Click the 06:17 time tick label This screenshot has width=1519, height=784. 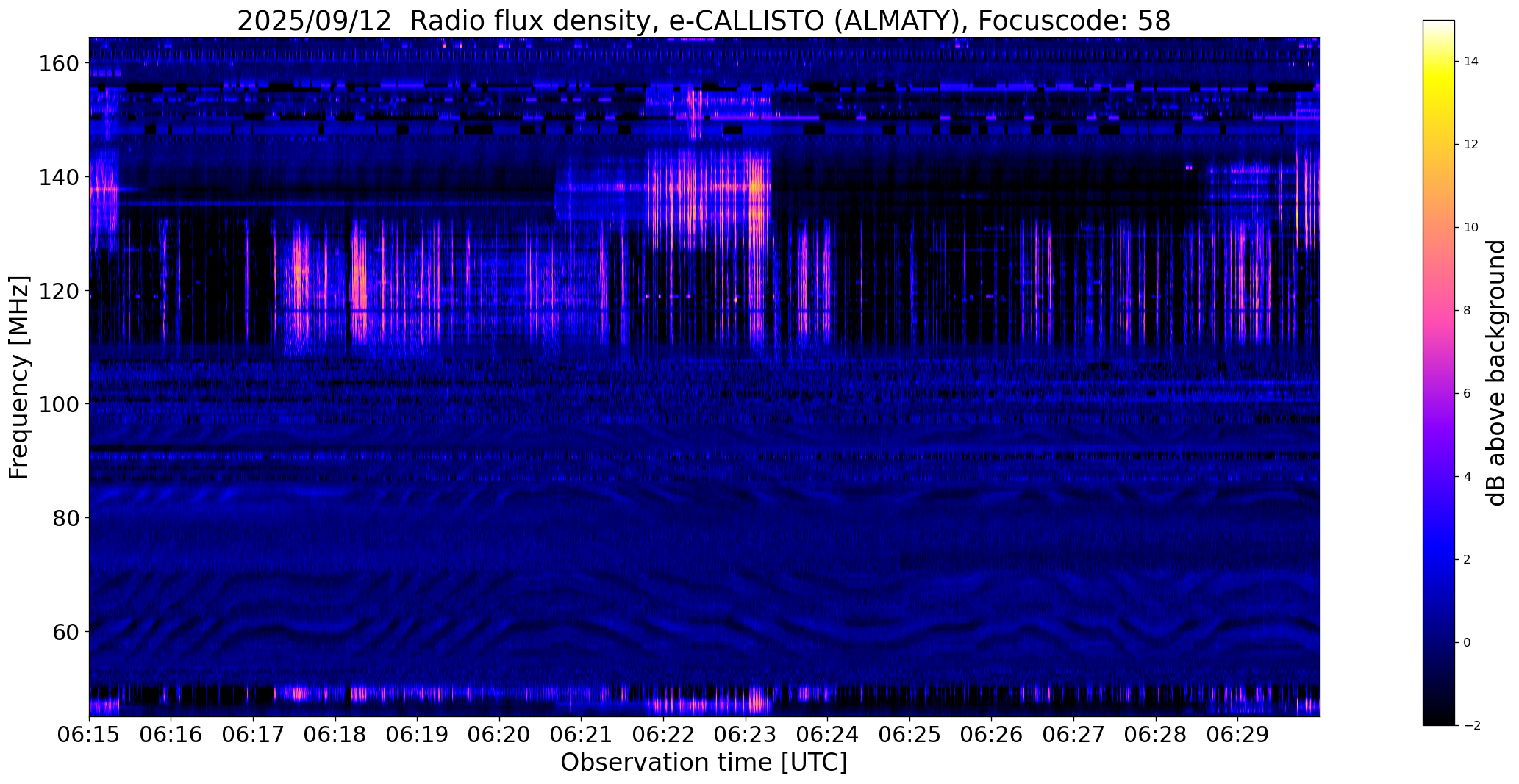(x=253, y=734)
